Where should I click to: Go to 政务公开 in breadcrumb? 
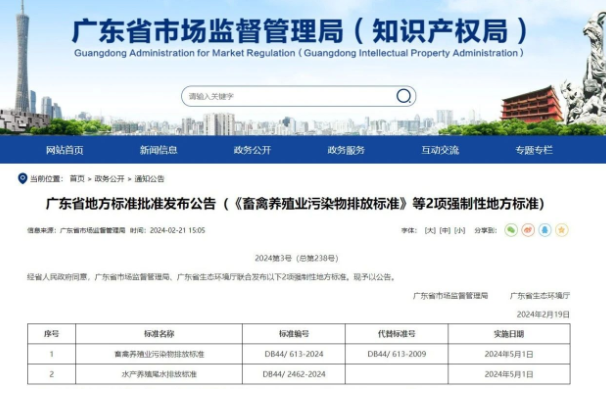[x=109, y=178]
